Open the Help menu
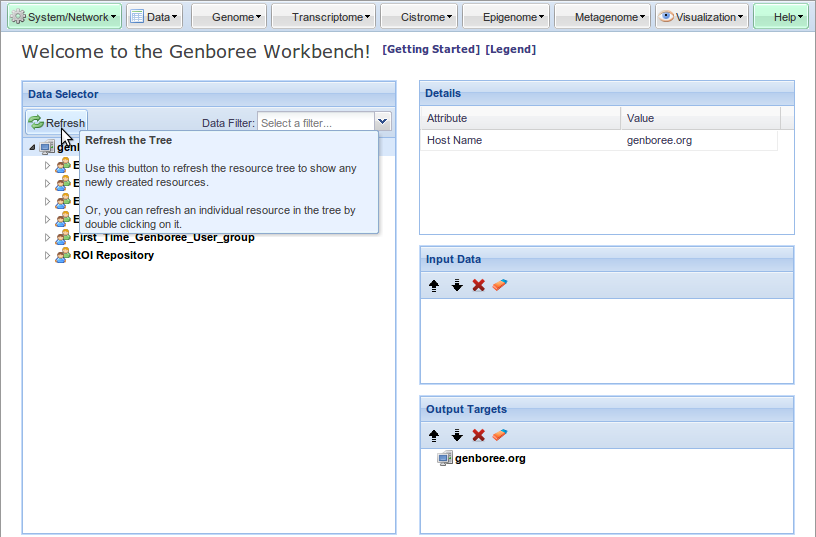Screen dimensions: 816x537 click(x=781, y=17)
